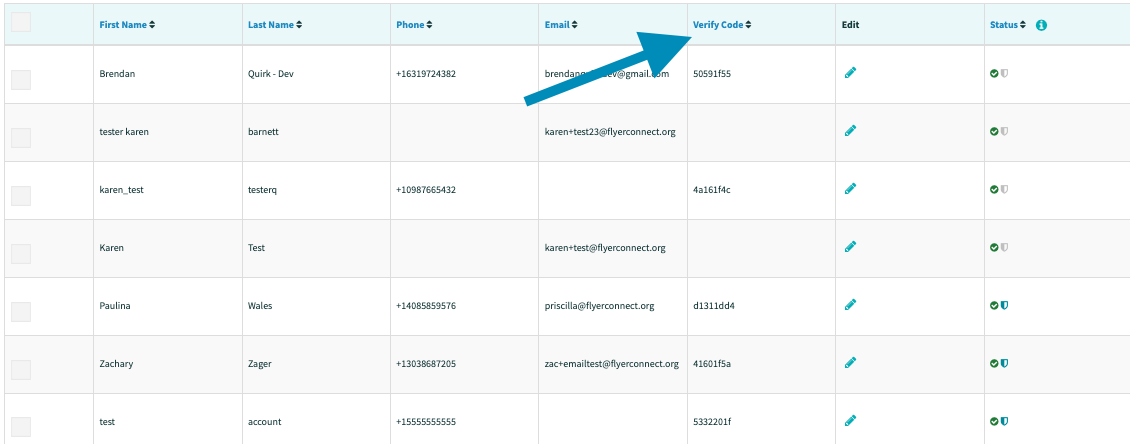Screen dimensions: 1130x444
Task: Edit Paulina Wales contact
Action: coord(850,305)
